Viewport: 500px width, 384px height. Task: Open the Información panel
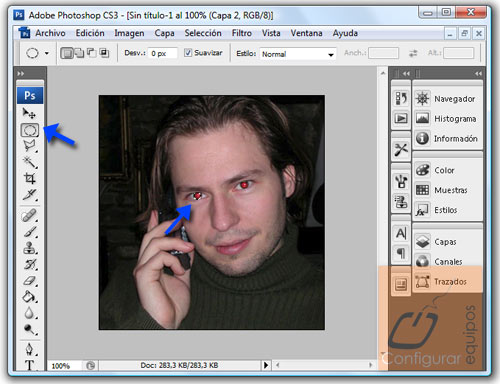(447, 138)
